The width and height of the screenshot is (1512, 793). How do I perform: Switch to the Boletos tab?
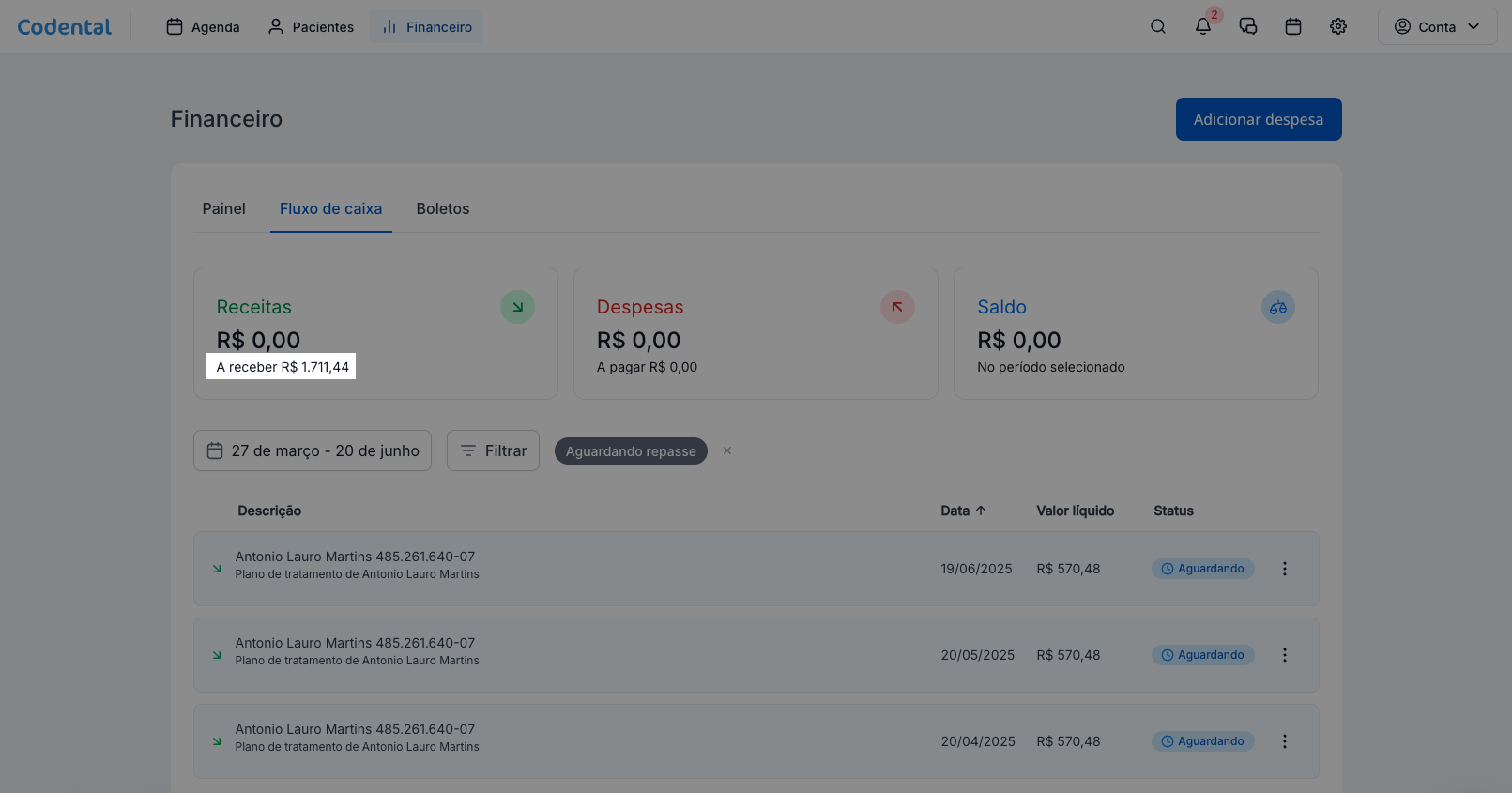pos(443,208)
